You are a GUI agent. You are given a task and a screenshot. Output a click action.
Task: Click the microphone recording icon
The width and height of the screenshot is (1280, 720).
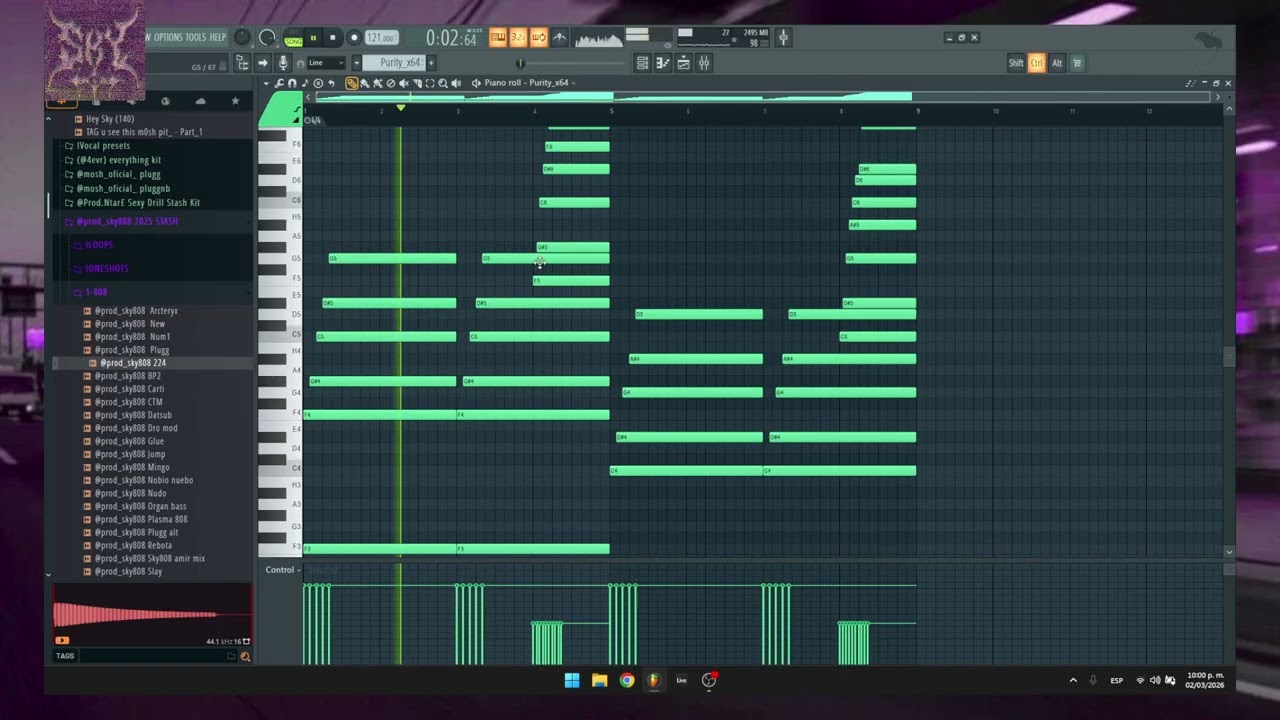pyautogui.click(x=283, y=63)
